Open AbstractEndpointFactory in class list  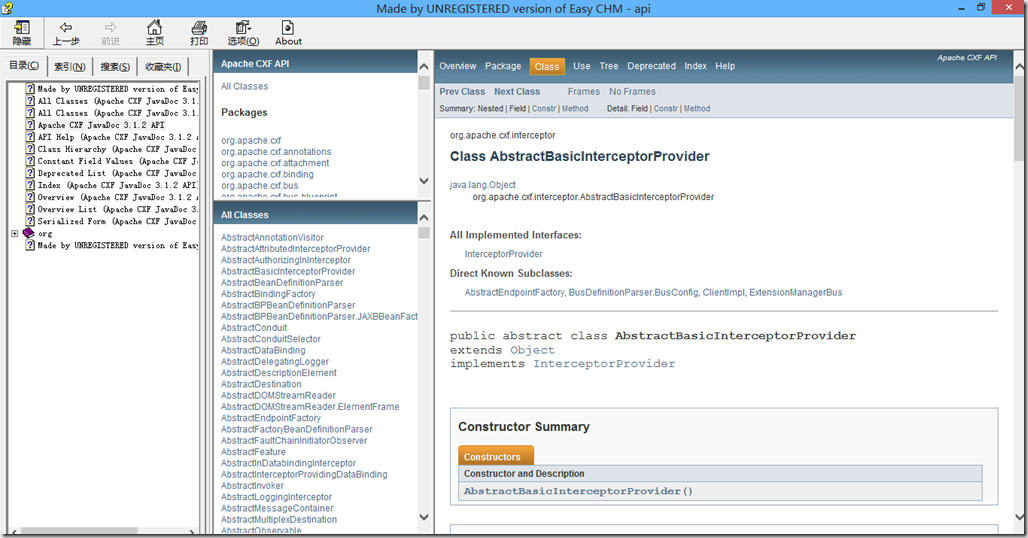tap(271, 418)
